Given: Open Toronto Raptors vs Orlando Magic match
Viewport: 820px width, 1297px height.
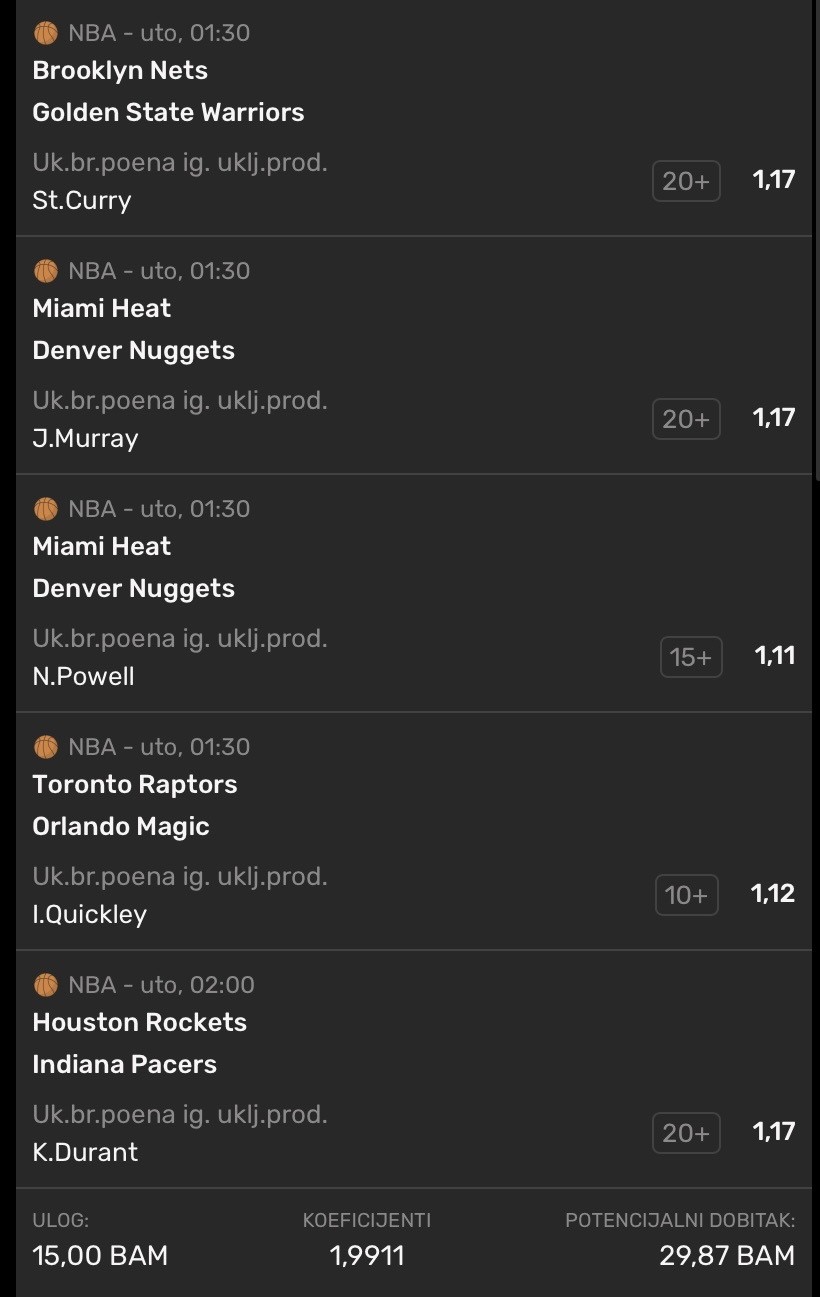Looking at the screenshot, I should point(135,805).
